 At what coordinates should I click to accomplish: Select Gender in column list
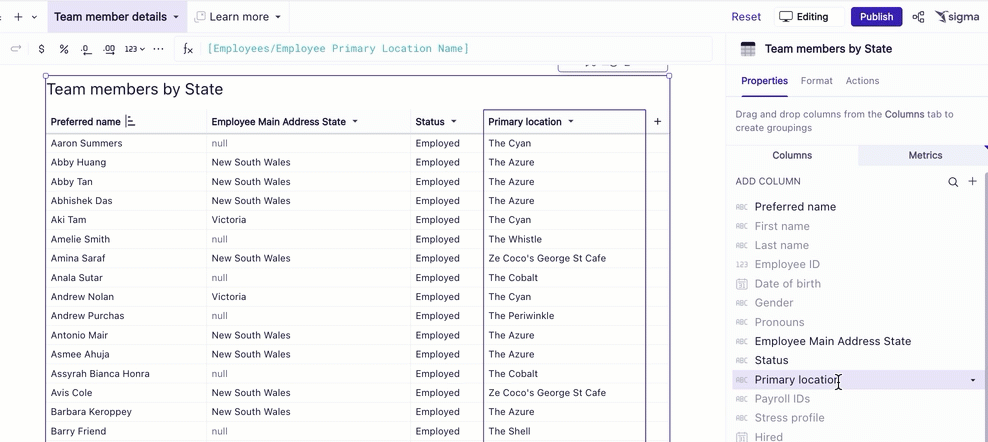[x=774, y=303]
